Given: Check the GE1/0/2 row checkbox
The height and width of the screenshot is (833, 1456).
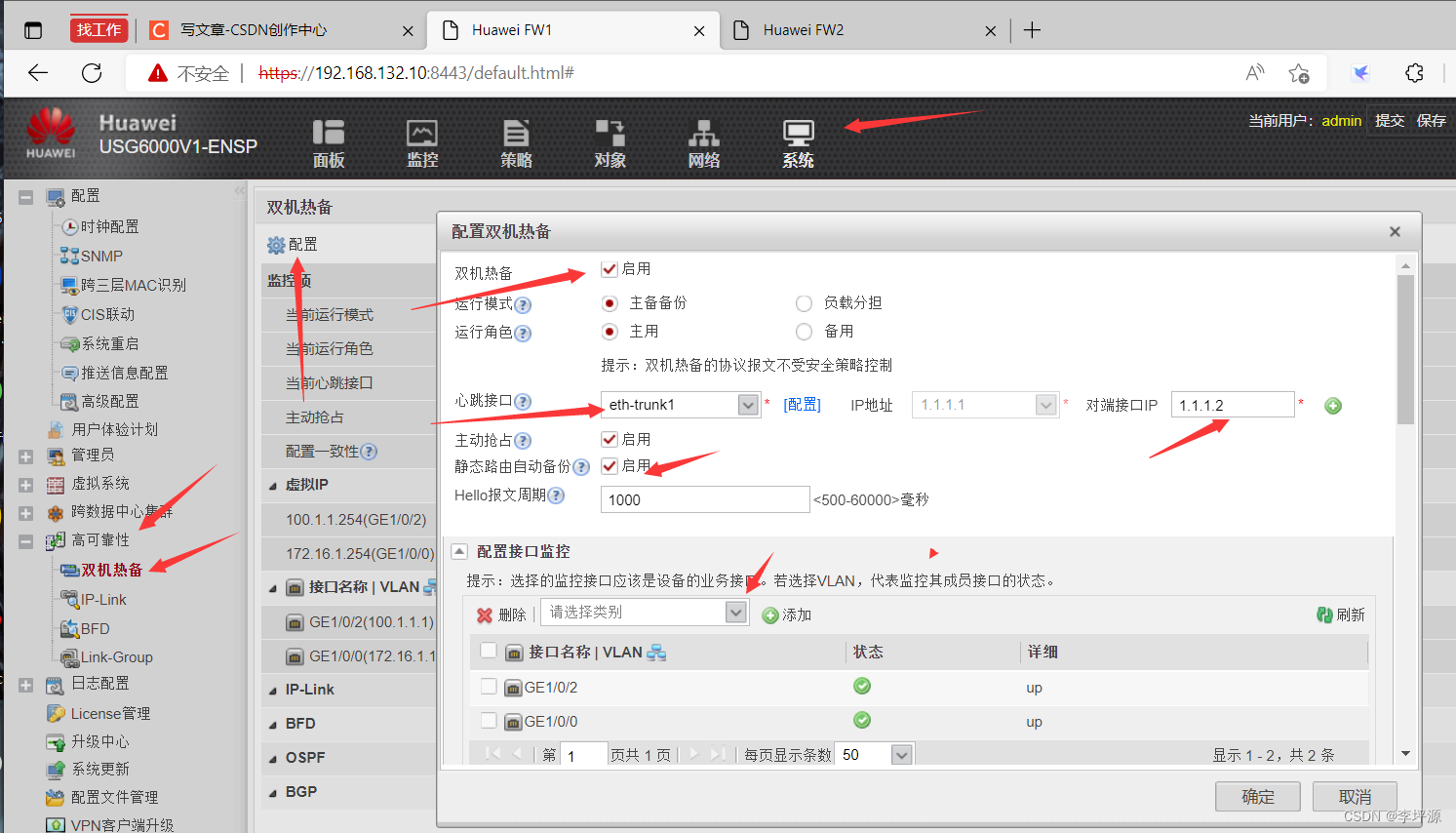Looking at the screenshot, I should (x=489, y=687).
